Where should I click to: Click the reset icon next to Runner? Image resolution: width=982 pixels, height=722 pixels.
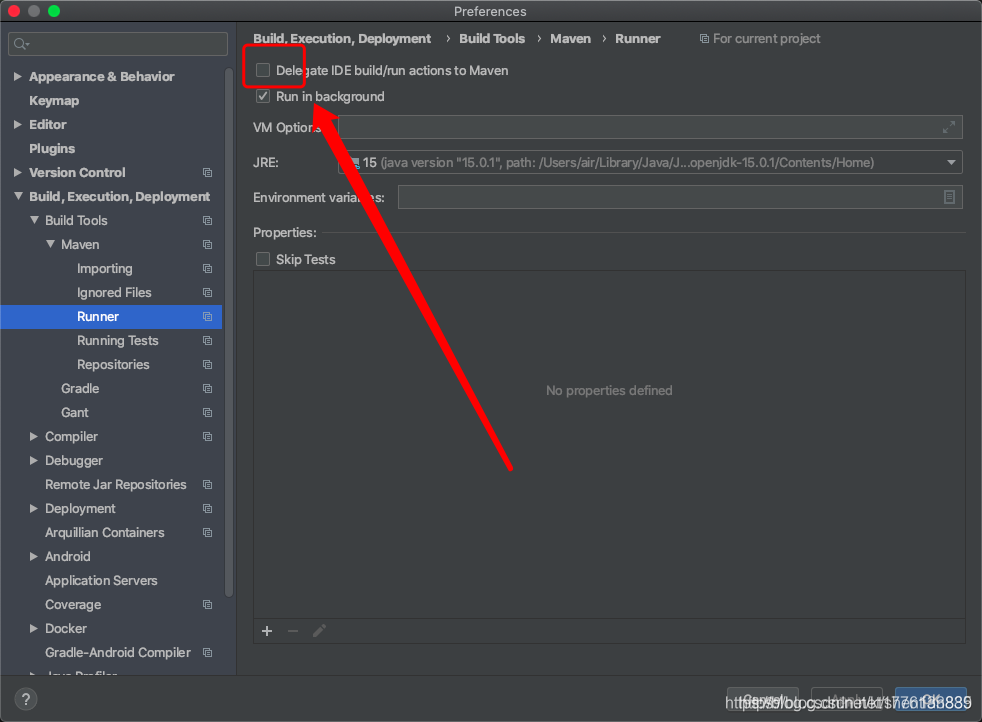207,316
